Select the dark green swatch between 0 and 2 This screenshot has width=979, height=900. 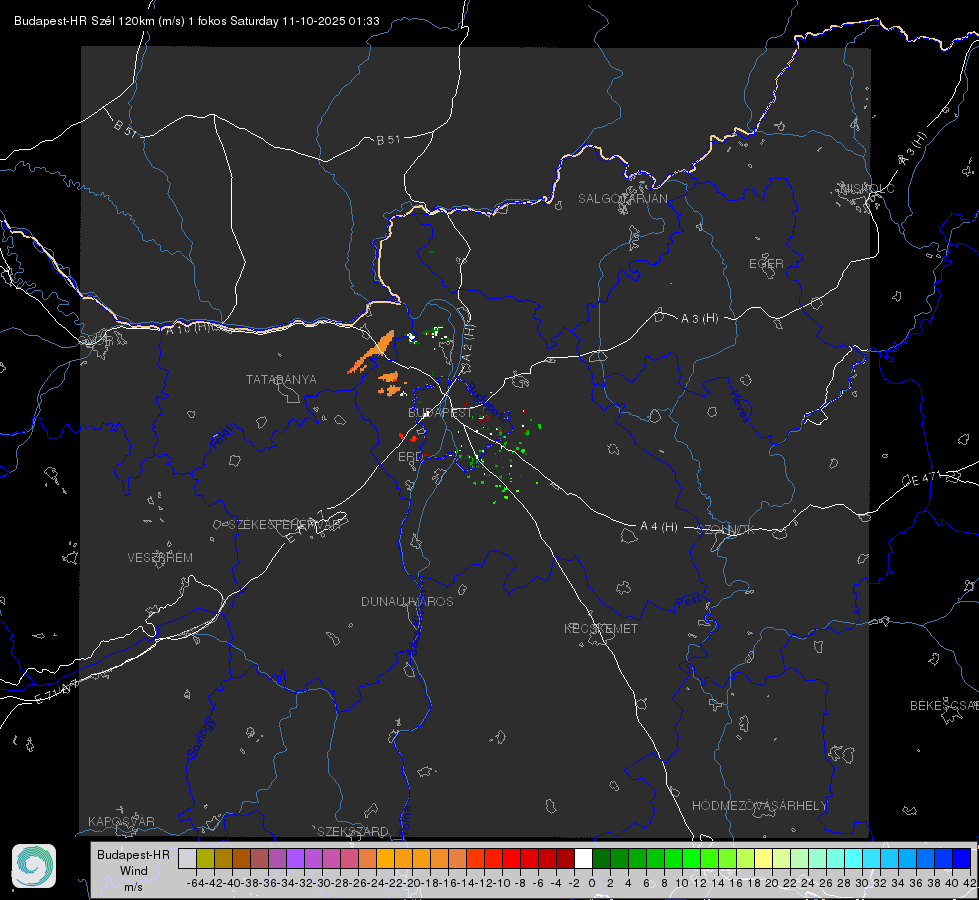[x=601, y=858]
